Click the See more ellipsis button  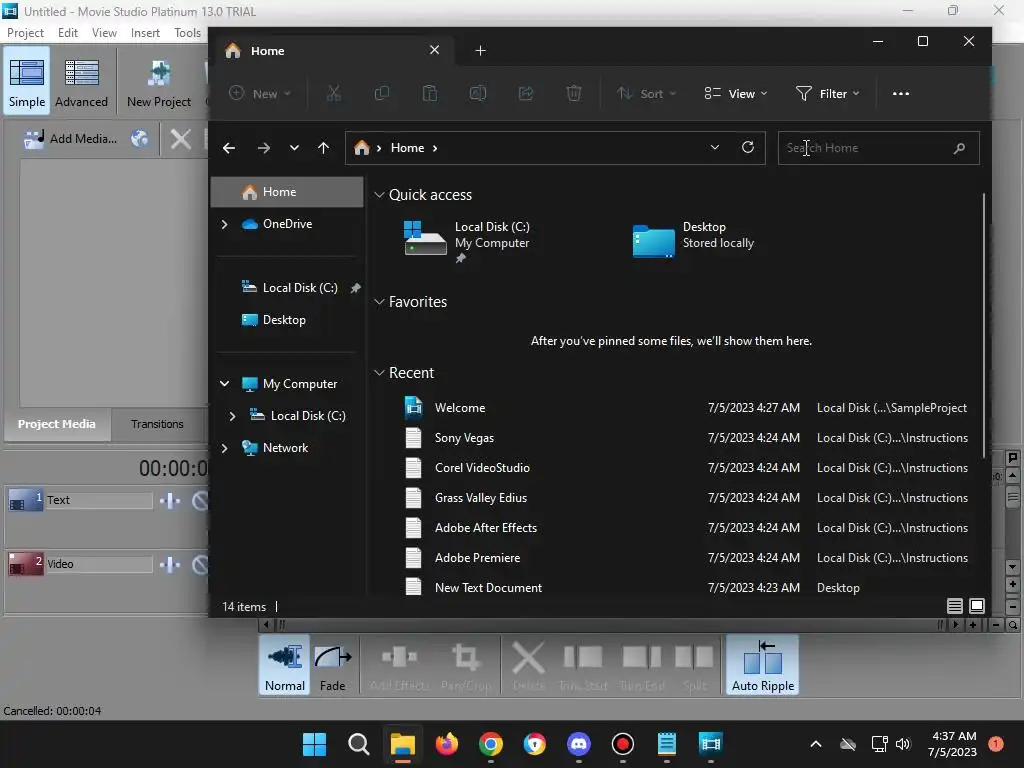click(x=901, y=93)
